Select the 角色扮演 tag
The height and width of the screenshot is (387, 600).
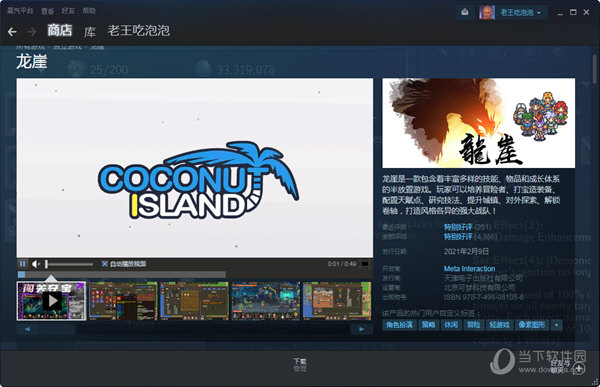[x=399, y=325]
